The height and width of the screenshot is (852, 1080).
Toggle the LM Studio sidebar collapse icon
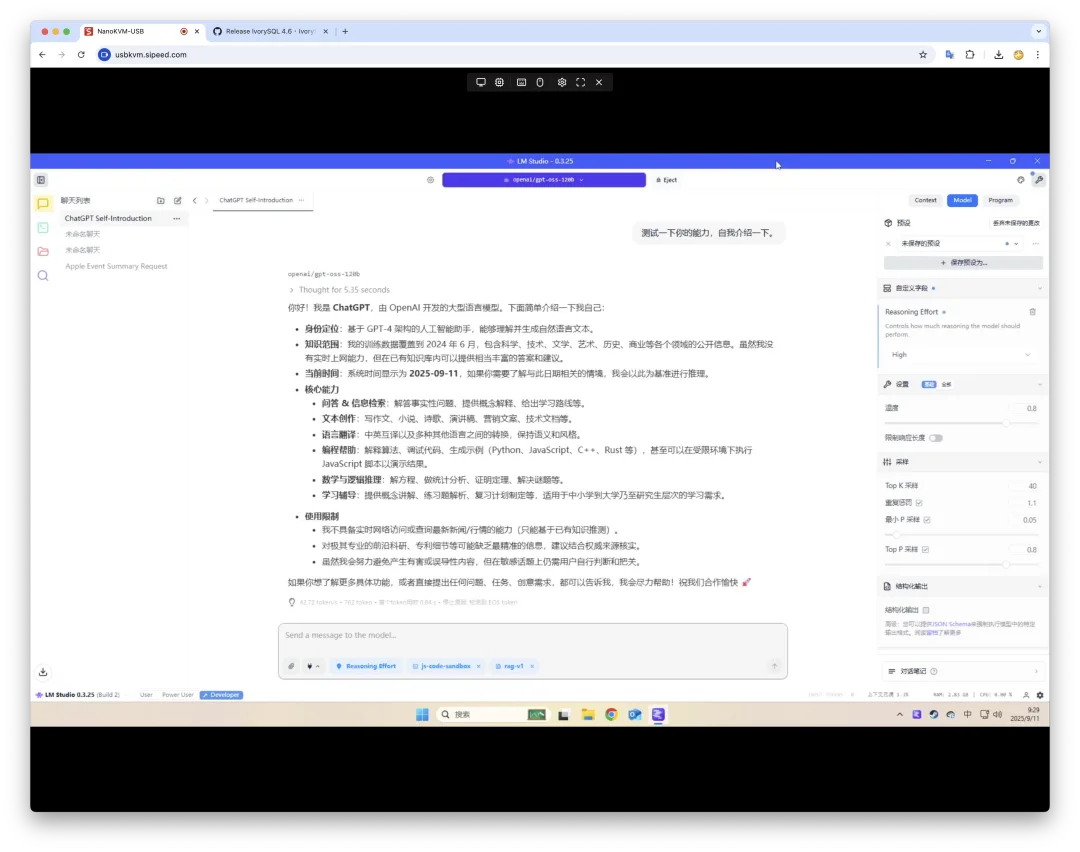(41, 180)
